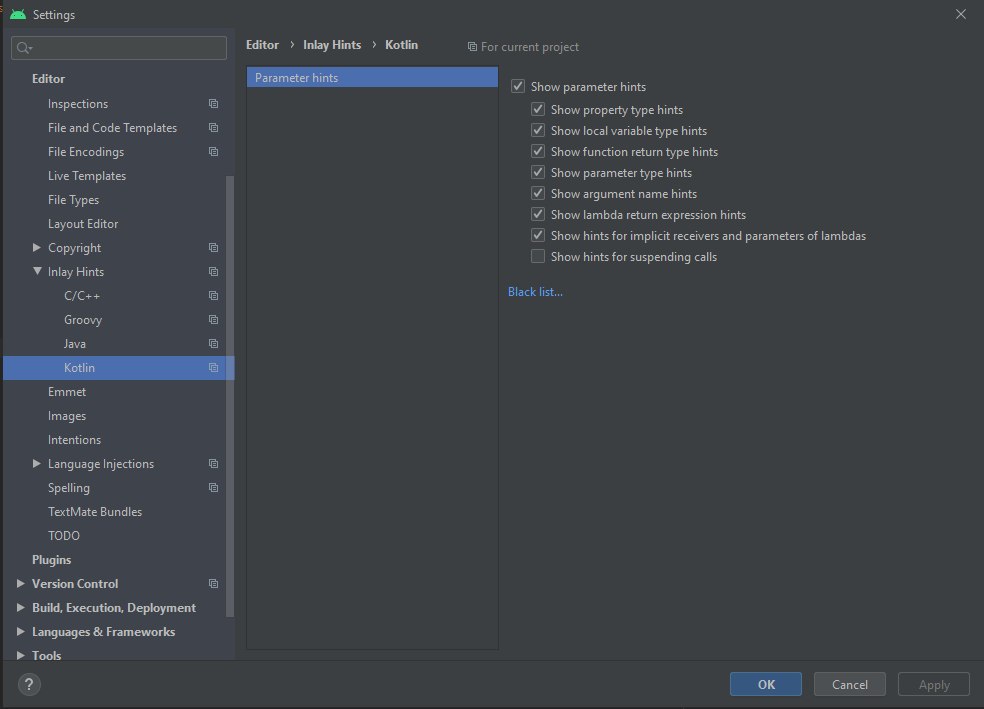984x709 pixels.
Task: Expand the Tools section arrow
Action: 21,655
